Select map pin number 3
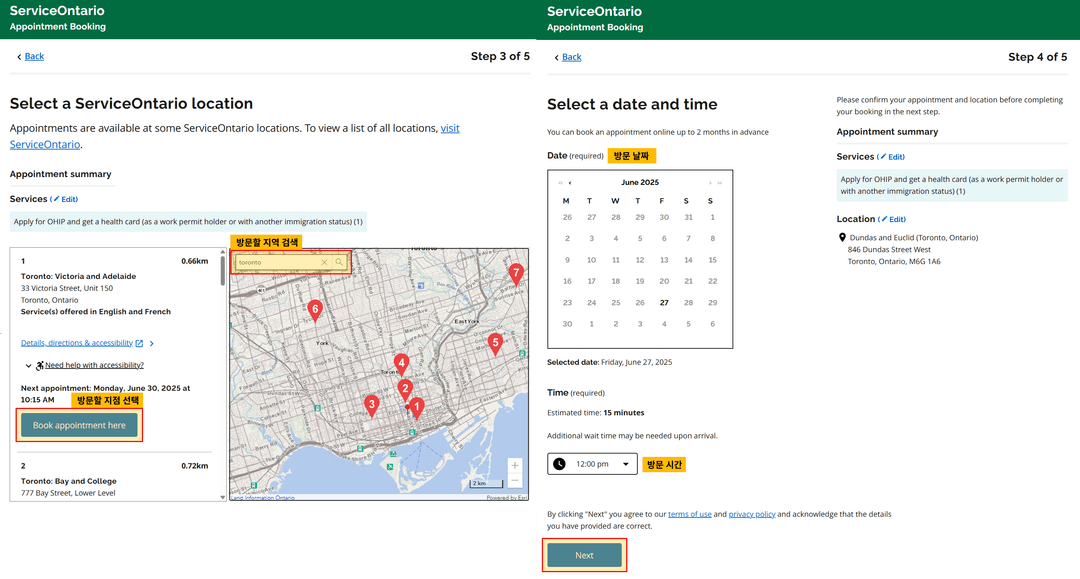The height and width of the screenshot is (579, 1080). [372, 404]
